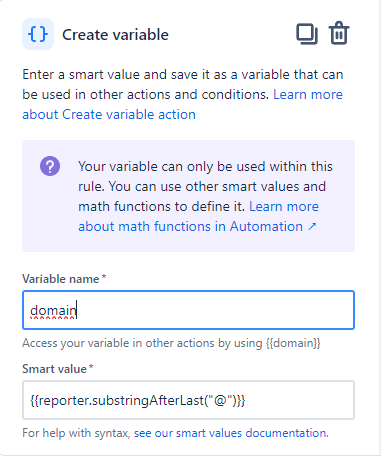381x456 pixels.
Task: Focus the Variable name field containing domain
Action: tap(188, 310)
